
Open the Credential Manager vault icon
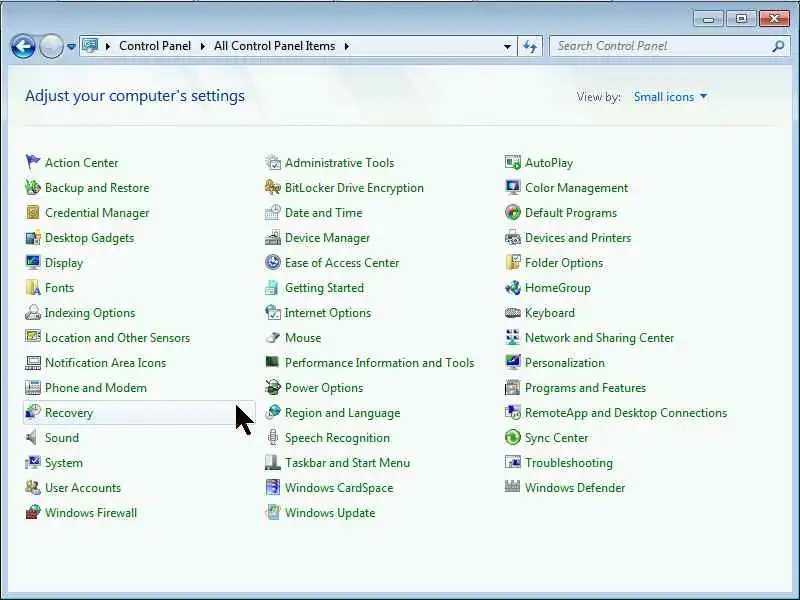[x=33, y=212]
